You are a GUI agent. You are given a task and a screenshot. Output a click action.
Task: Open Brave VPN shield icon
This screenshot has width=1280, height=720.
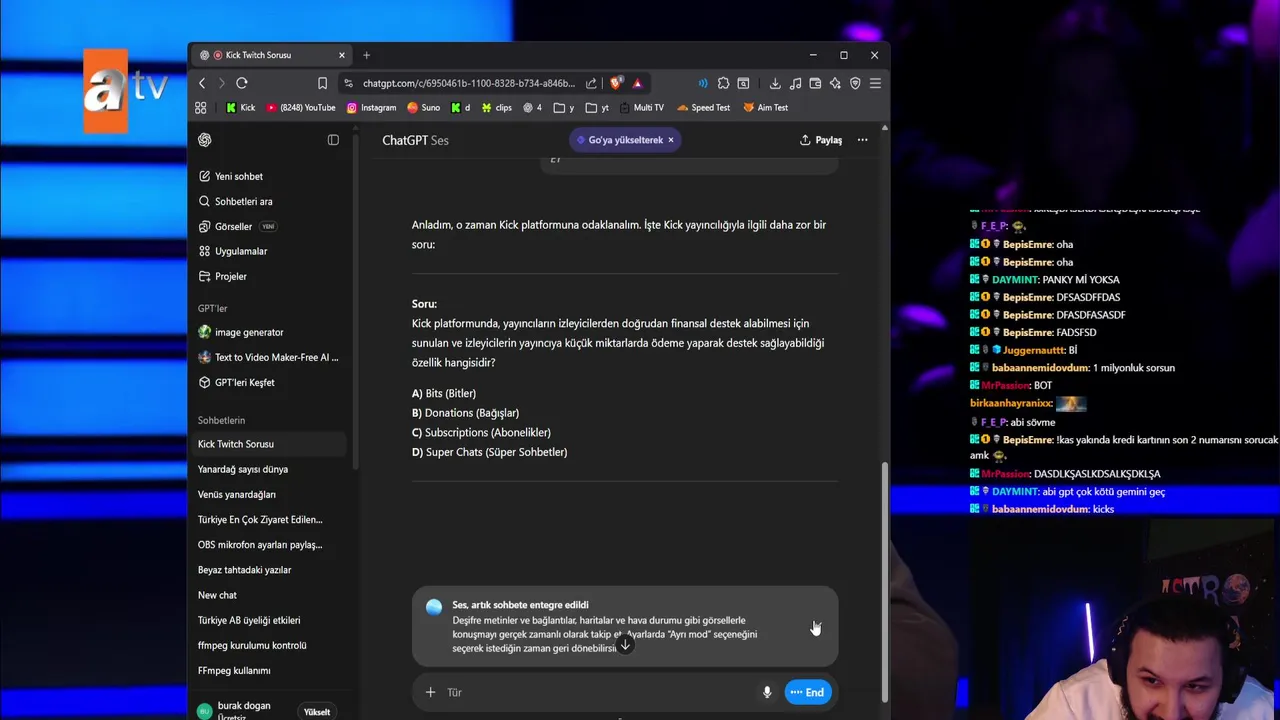point(855,83)
